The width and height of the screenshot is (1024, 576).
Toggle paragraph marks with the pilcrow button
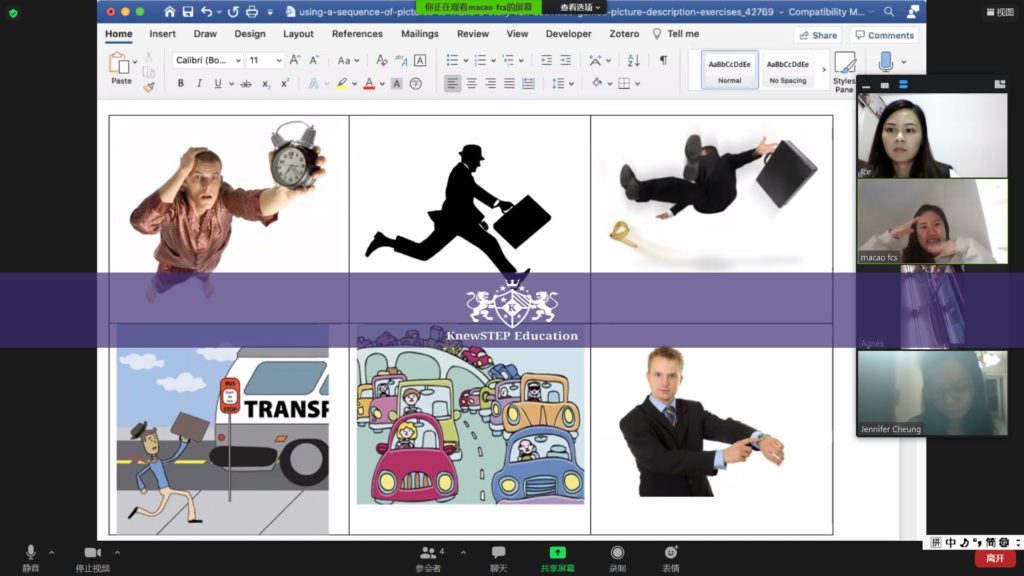[663, 60]
